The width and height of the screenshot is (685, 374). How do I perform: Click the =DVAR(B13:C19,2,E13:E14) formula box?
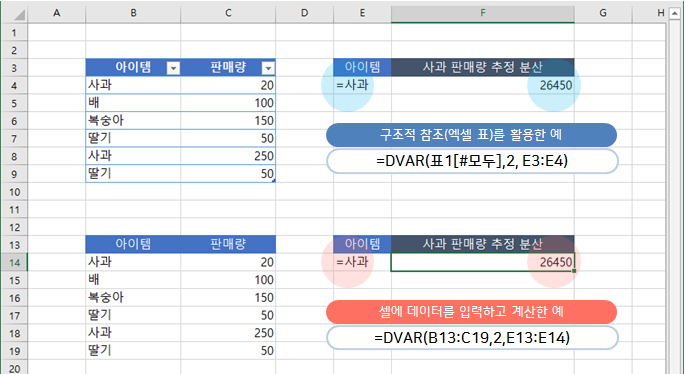472,338
